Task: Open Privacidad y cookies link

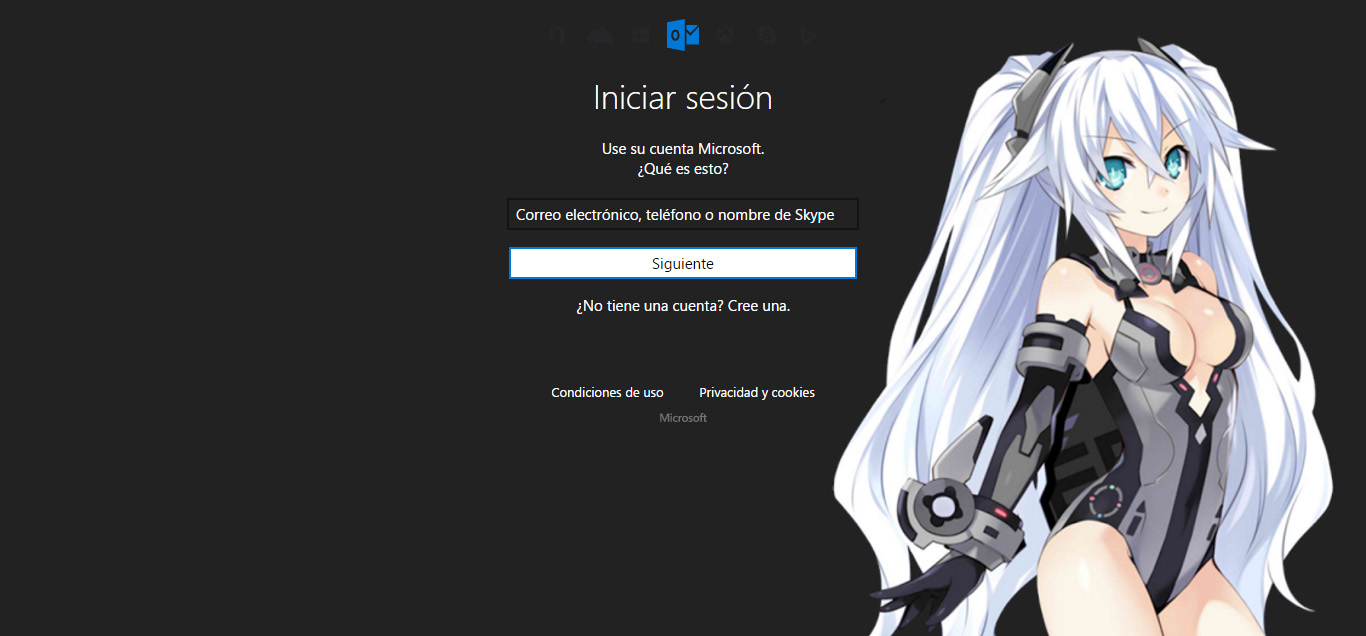Action: click(x=757, y=393)
